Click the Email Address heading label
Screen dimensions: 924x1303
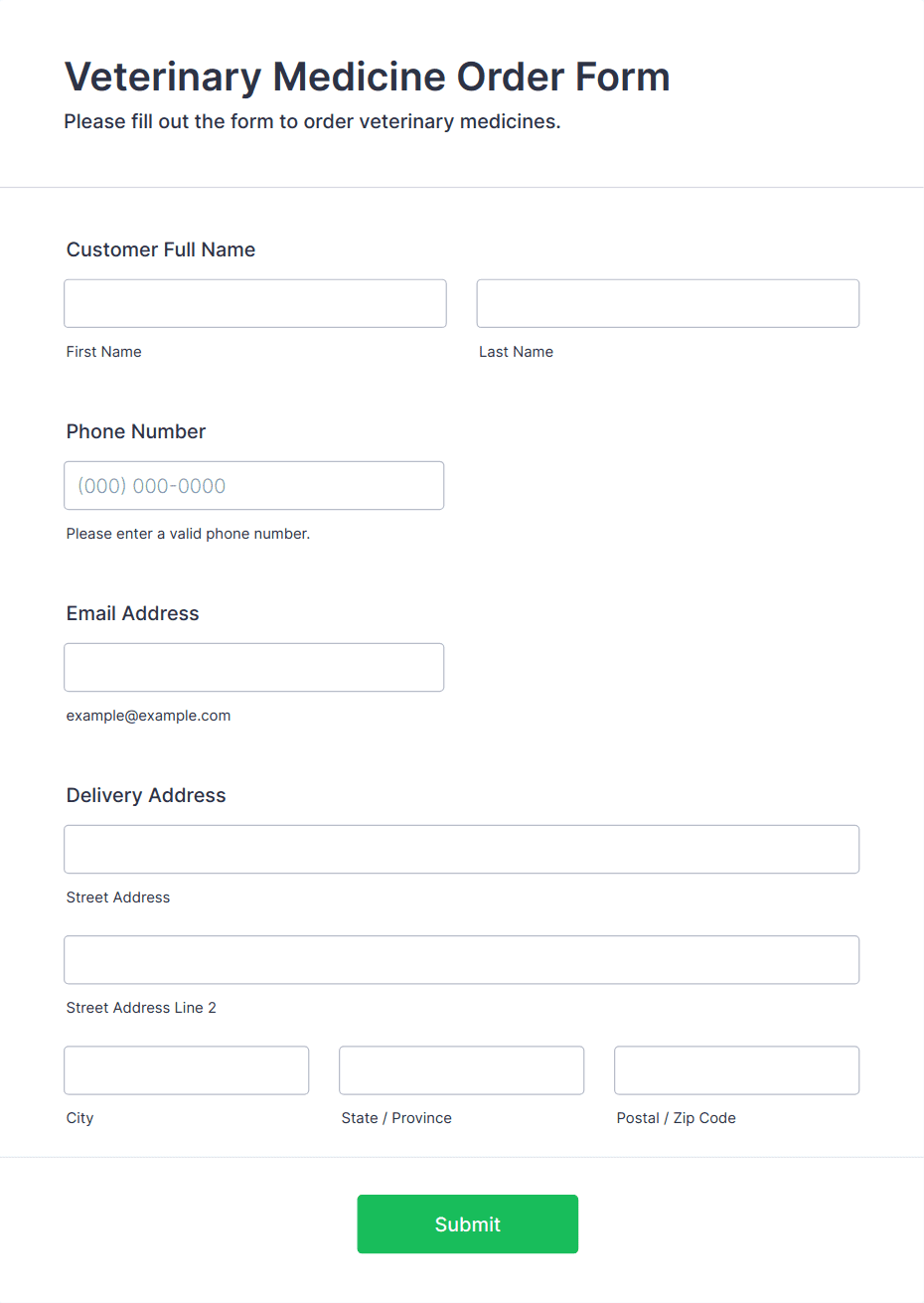click(133, 613)
